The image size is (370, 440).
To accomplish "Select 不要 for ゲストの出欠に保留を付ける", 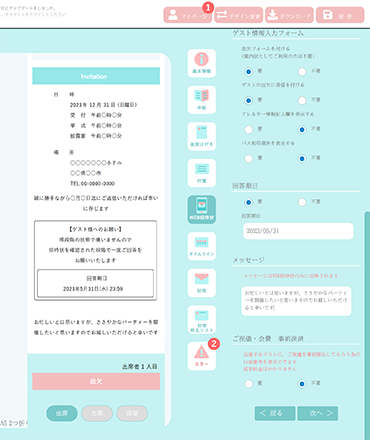I will 302,100.
